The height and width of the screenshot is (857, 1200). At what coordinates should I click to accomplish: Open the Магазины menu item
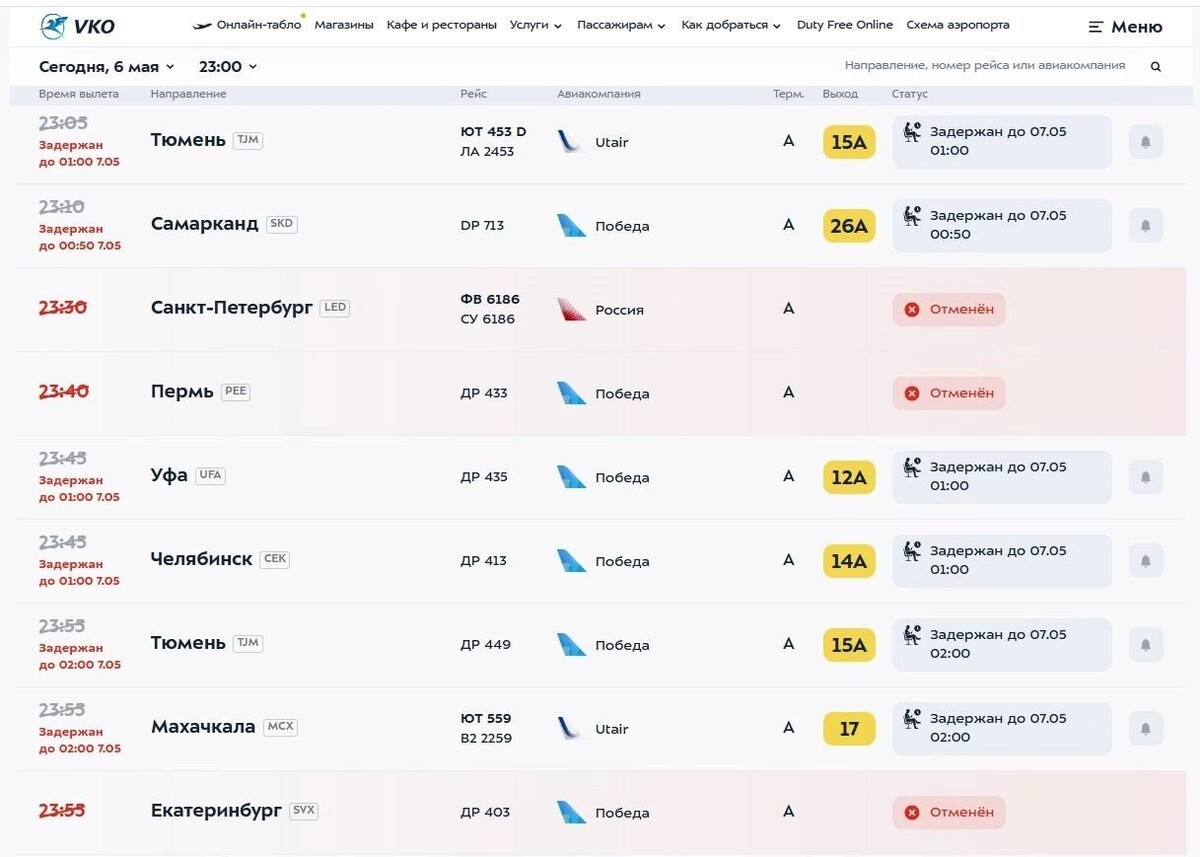tap(344, 25)
